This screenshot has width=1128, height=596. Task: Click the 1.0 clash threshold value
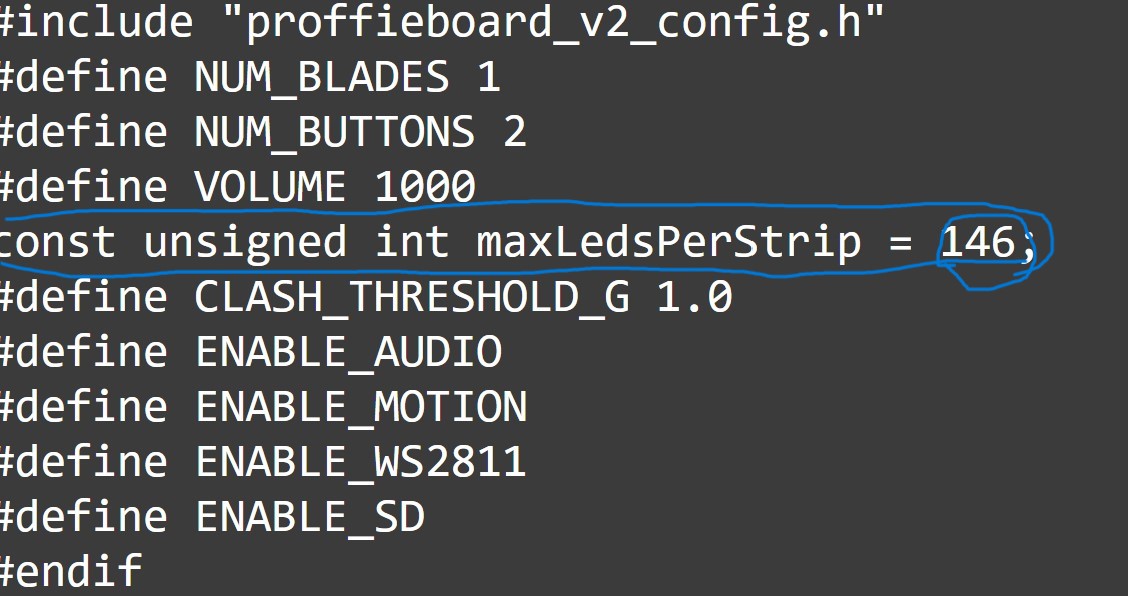[x=694, y=297]
